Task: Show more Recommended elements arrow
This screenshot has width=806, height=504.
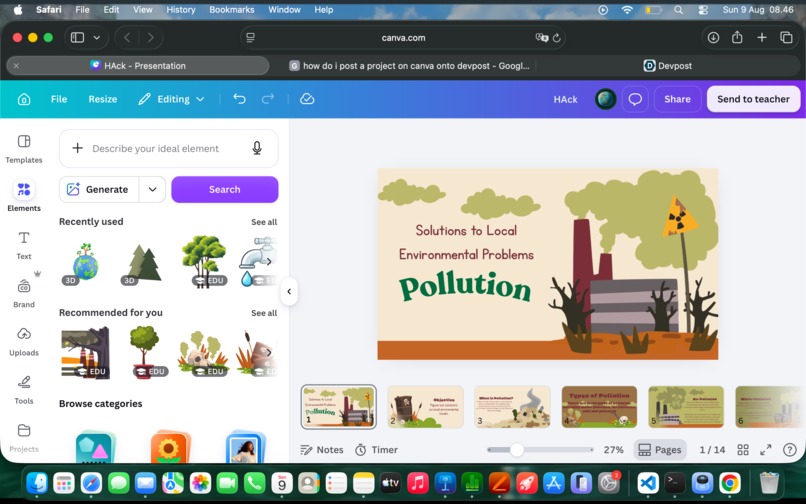Action: tap(269, 352)
